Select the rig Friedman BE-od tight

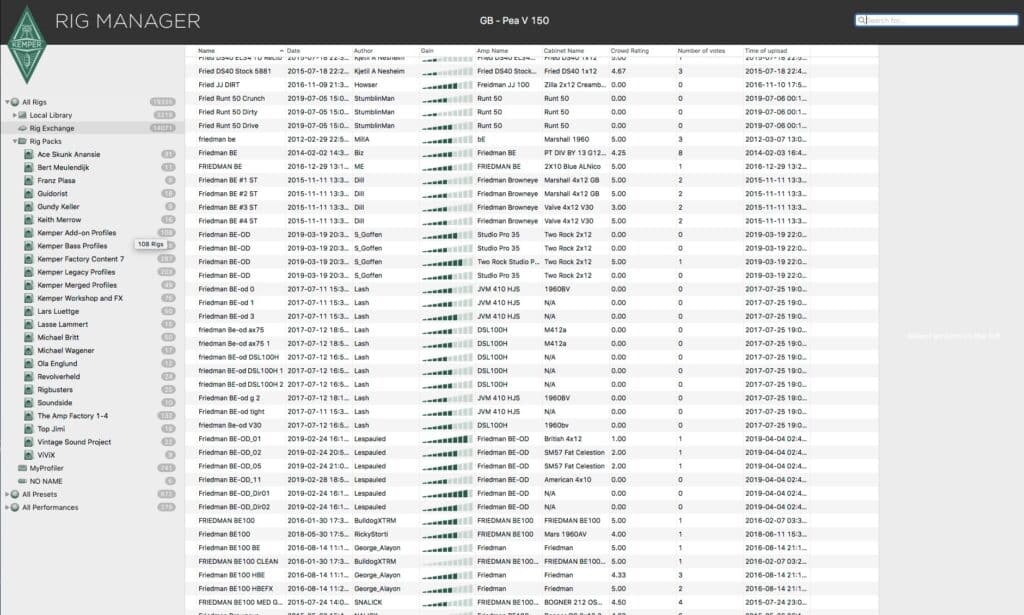tap(231, 411)
